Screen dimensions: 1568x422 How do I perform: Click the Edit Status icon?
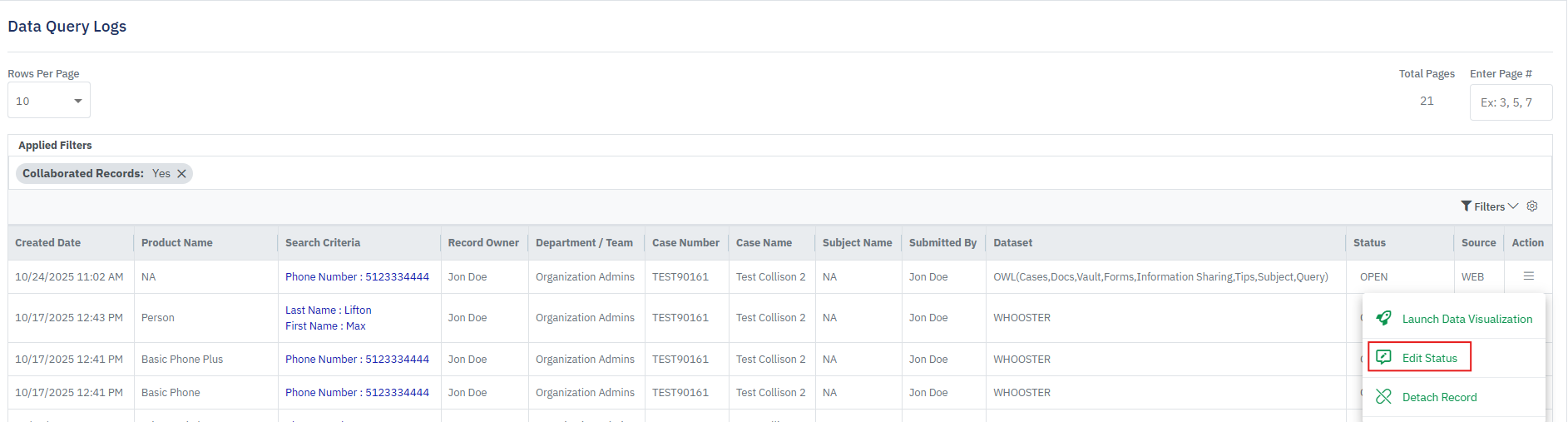click(1383, 358)
